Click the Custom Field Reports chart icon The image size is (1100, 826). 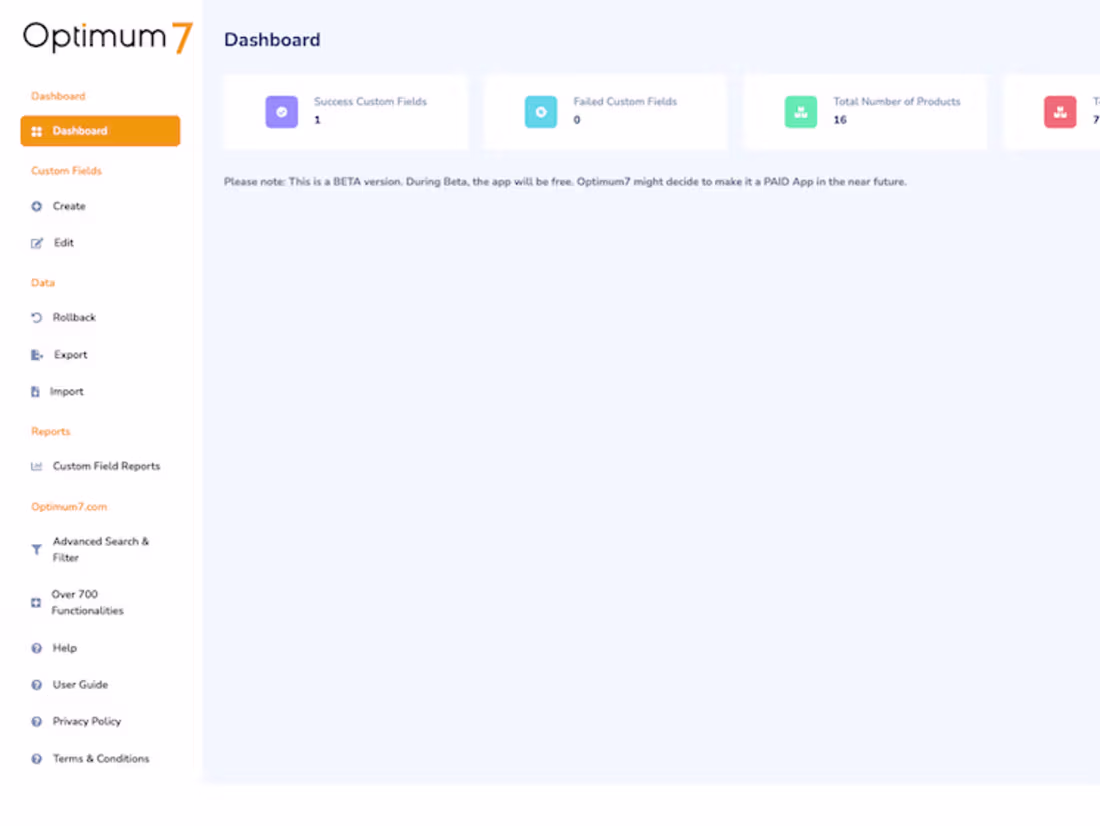click(x=36, y=467)
